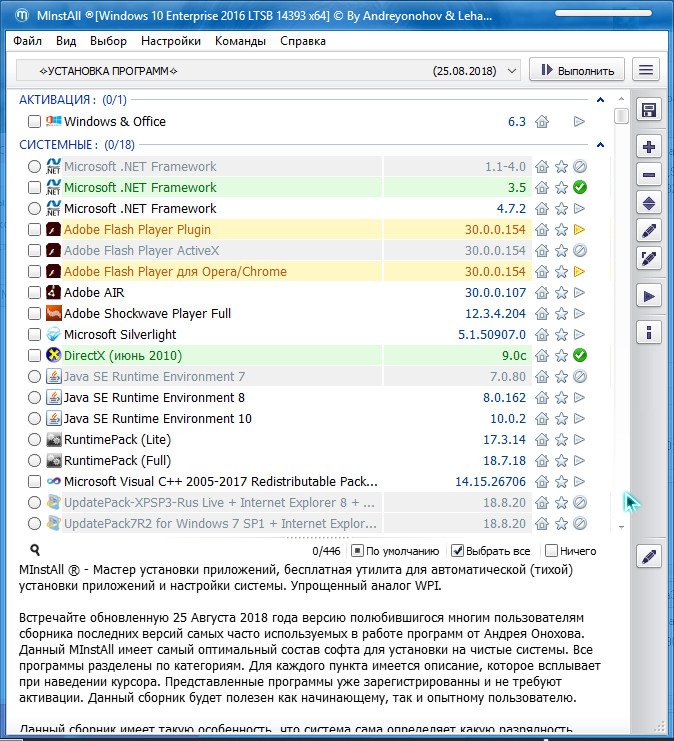Toggle the 'Ничего' checkbox
Viewport: 674px width, 741px height.
click(x=551, y=551)
